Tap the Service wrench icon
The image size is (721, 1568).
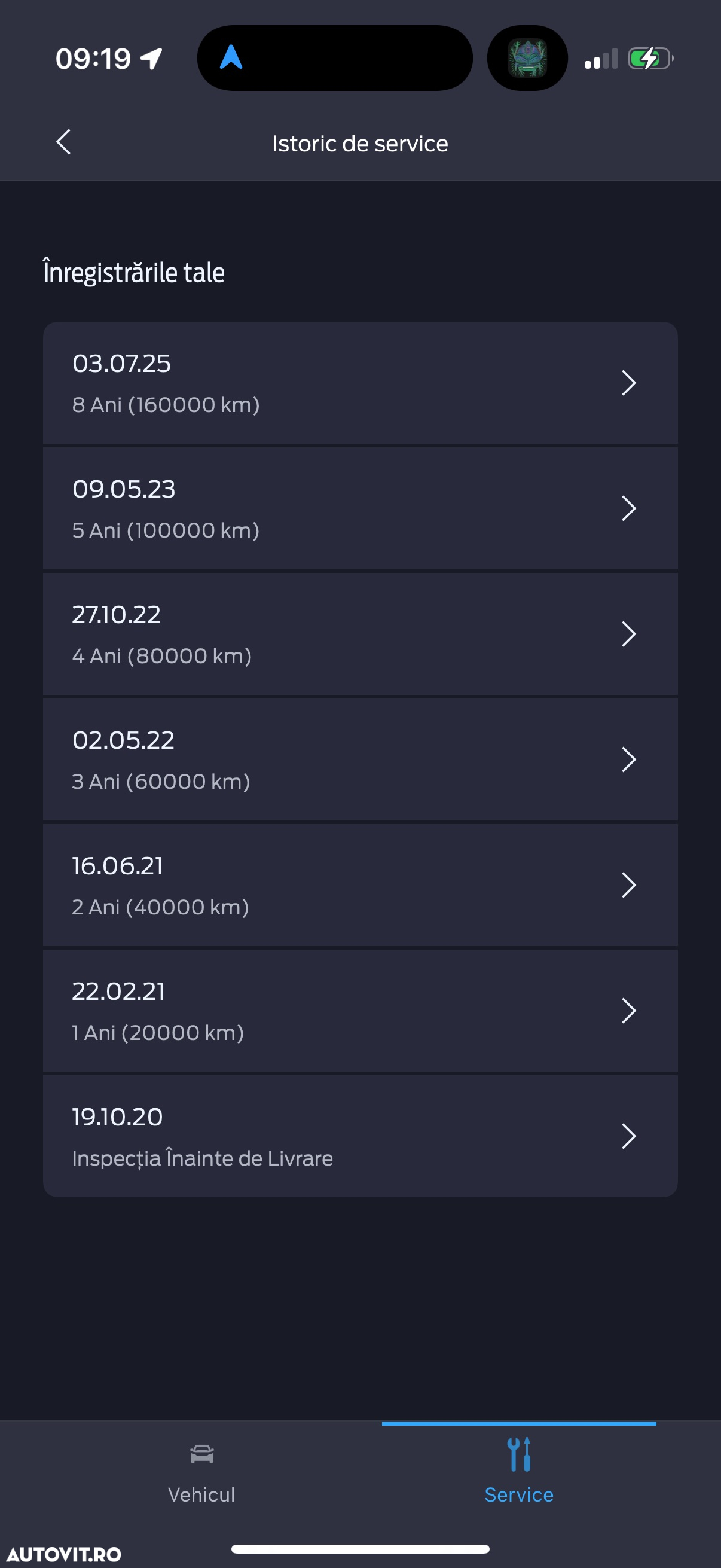519,1454
